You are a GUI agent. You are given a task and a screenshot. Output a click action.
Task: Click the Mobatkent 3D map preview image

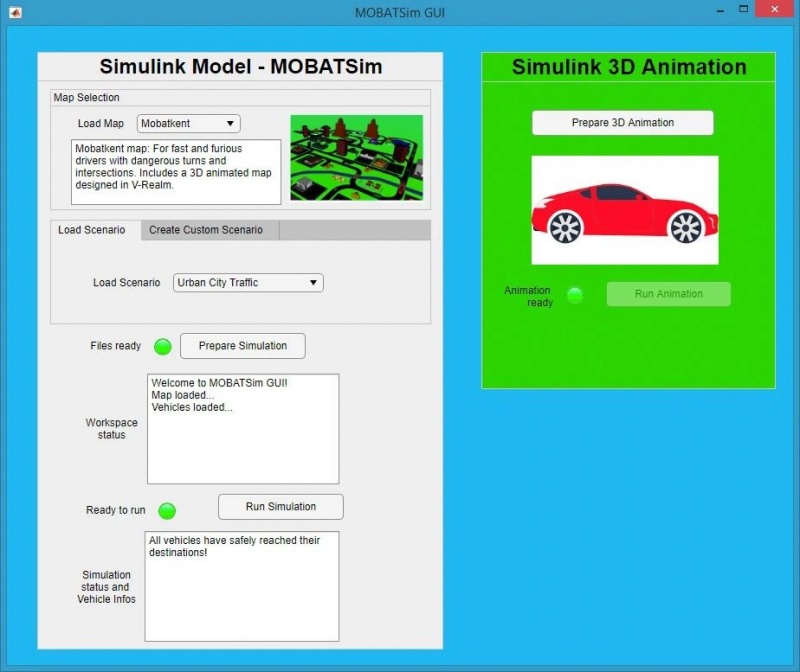356,157
